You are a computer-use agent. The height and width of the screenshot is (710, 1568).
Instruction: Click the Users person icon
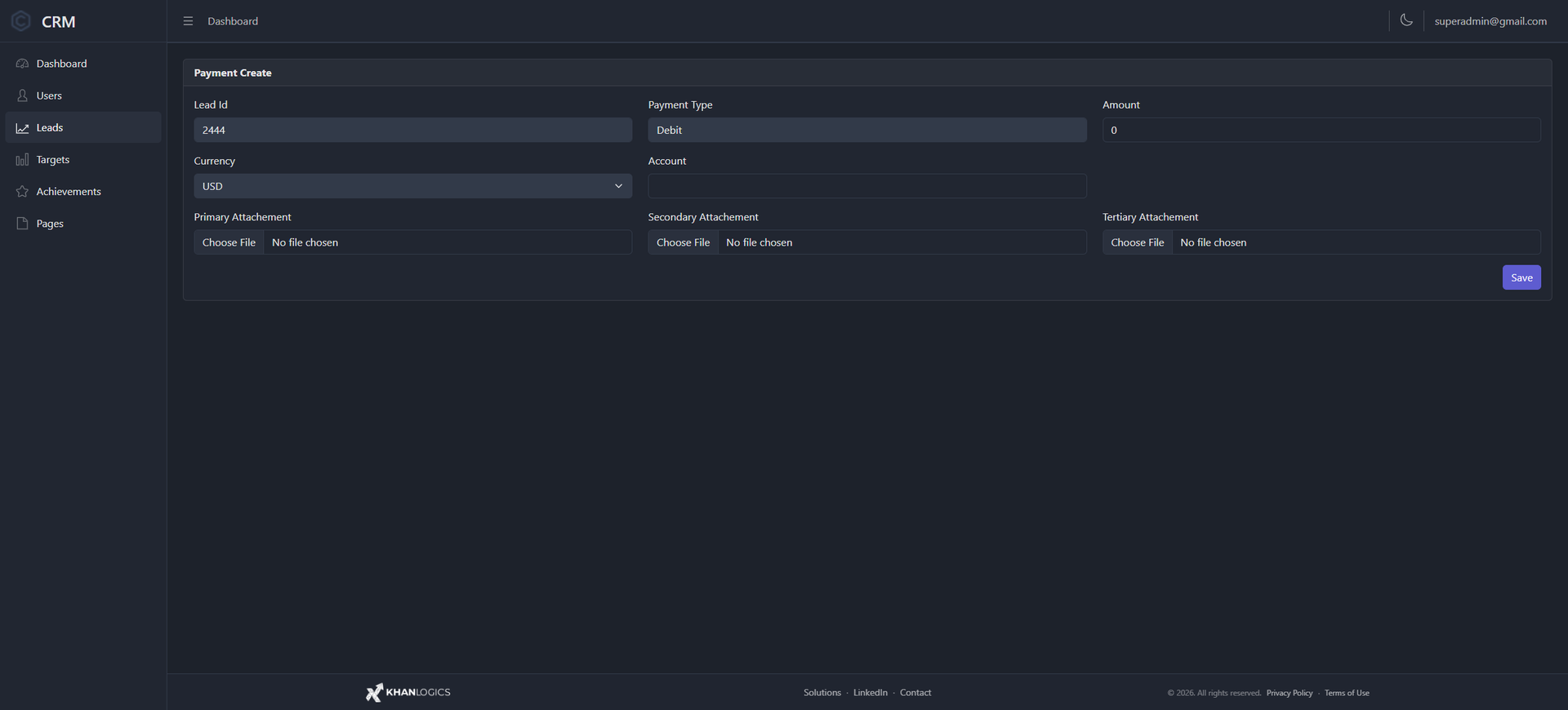tap(22, 95)
